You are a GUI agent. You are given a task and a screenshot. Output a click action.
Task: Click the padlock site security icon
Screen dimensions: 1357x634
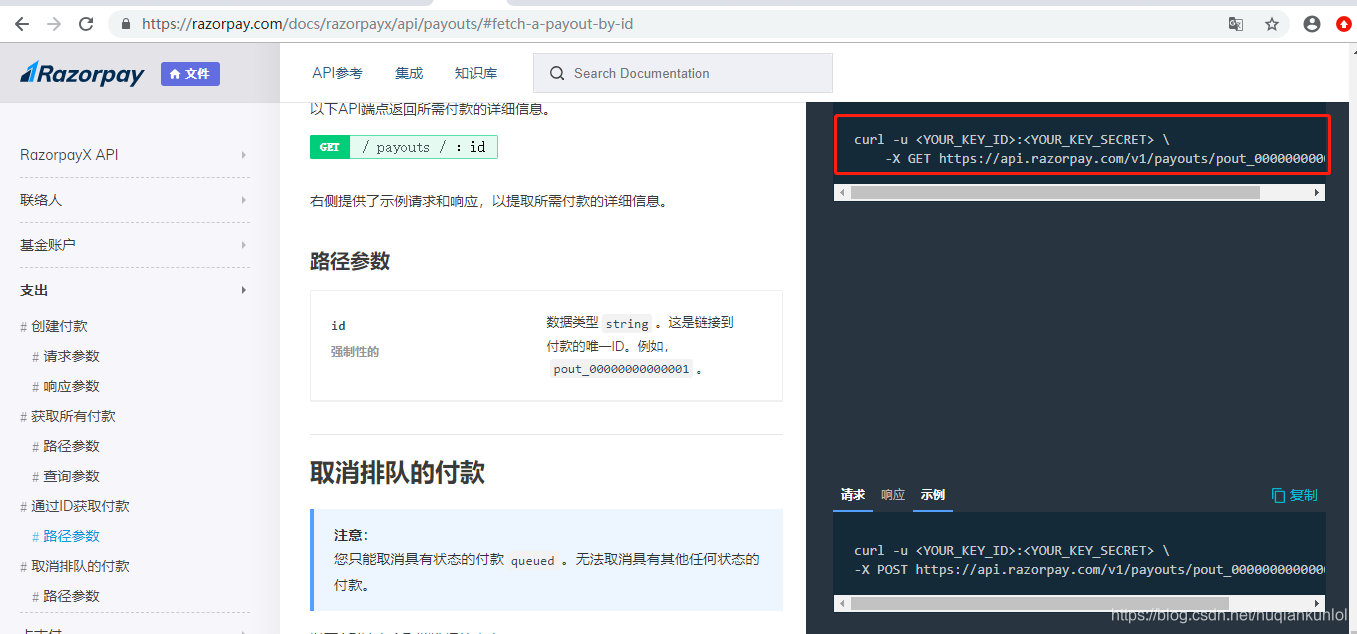pos(125,24)
